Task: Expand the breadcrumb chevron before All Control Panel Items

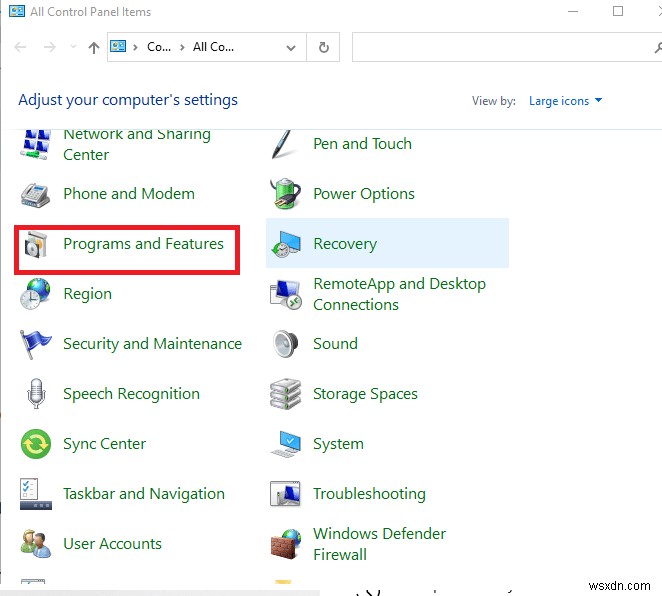Action: (182, 47)
